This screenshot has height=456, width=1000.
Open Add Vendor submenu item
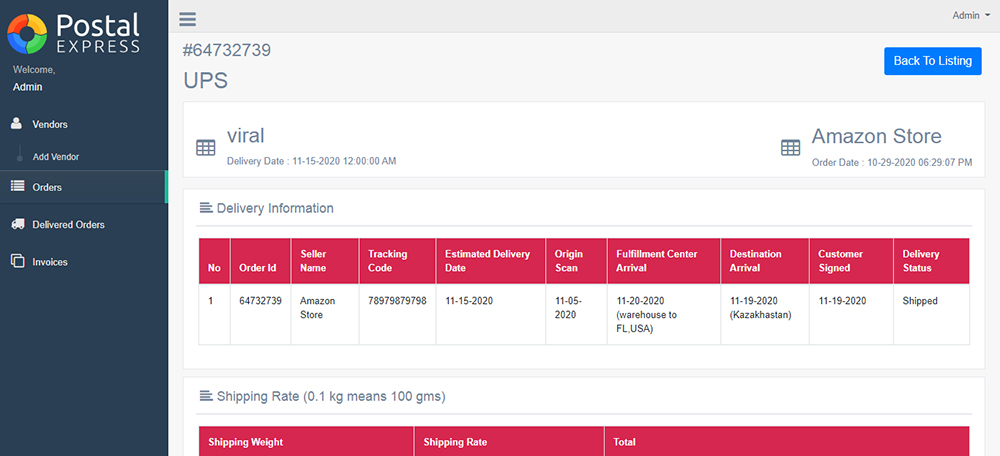click(55, 156)
